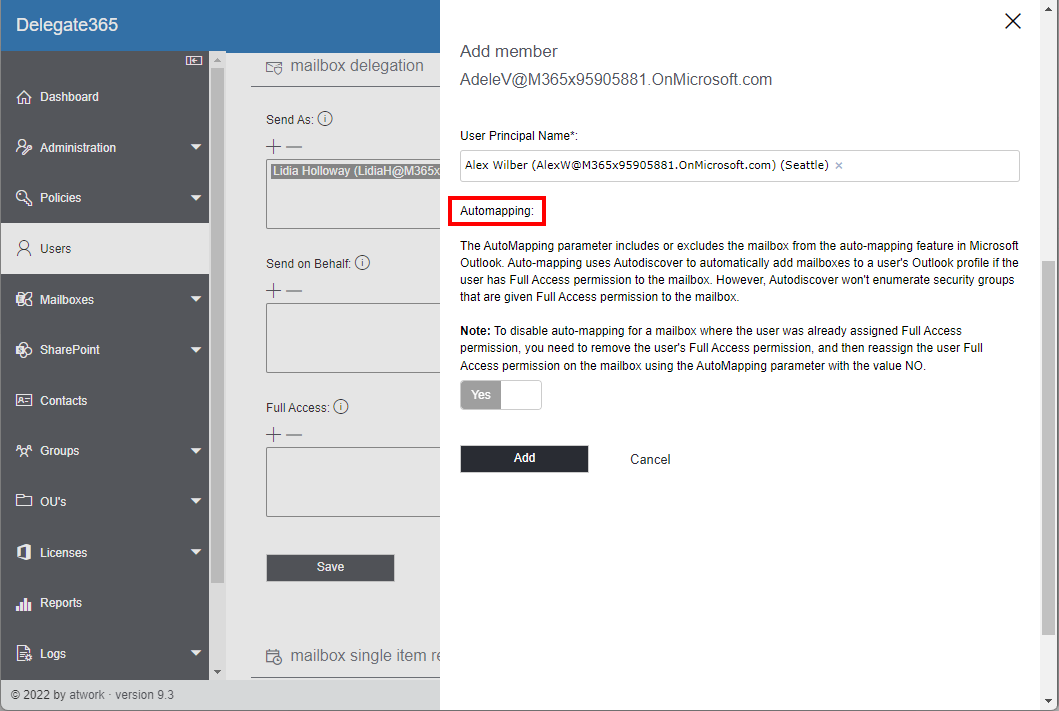Click the Logs document icon

(24, 654)
